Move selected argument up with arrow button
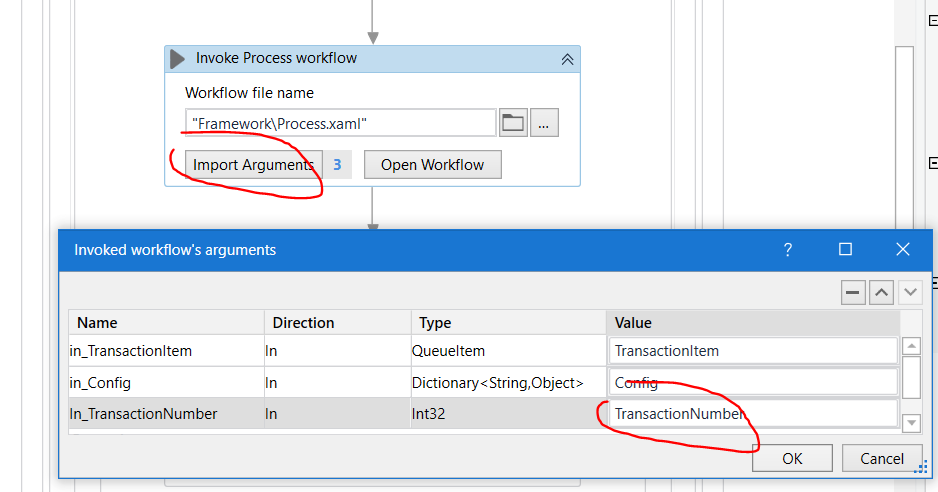Image resolution: width=938 pixels, height=492 pixels. coord(881,293)
